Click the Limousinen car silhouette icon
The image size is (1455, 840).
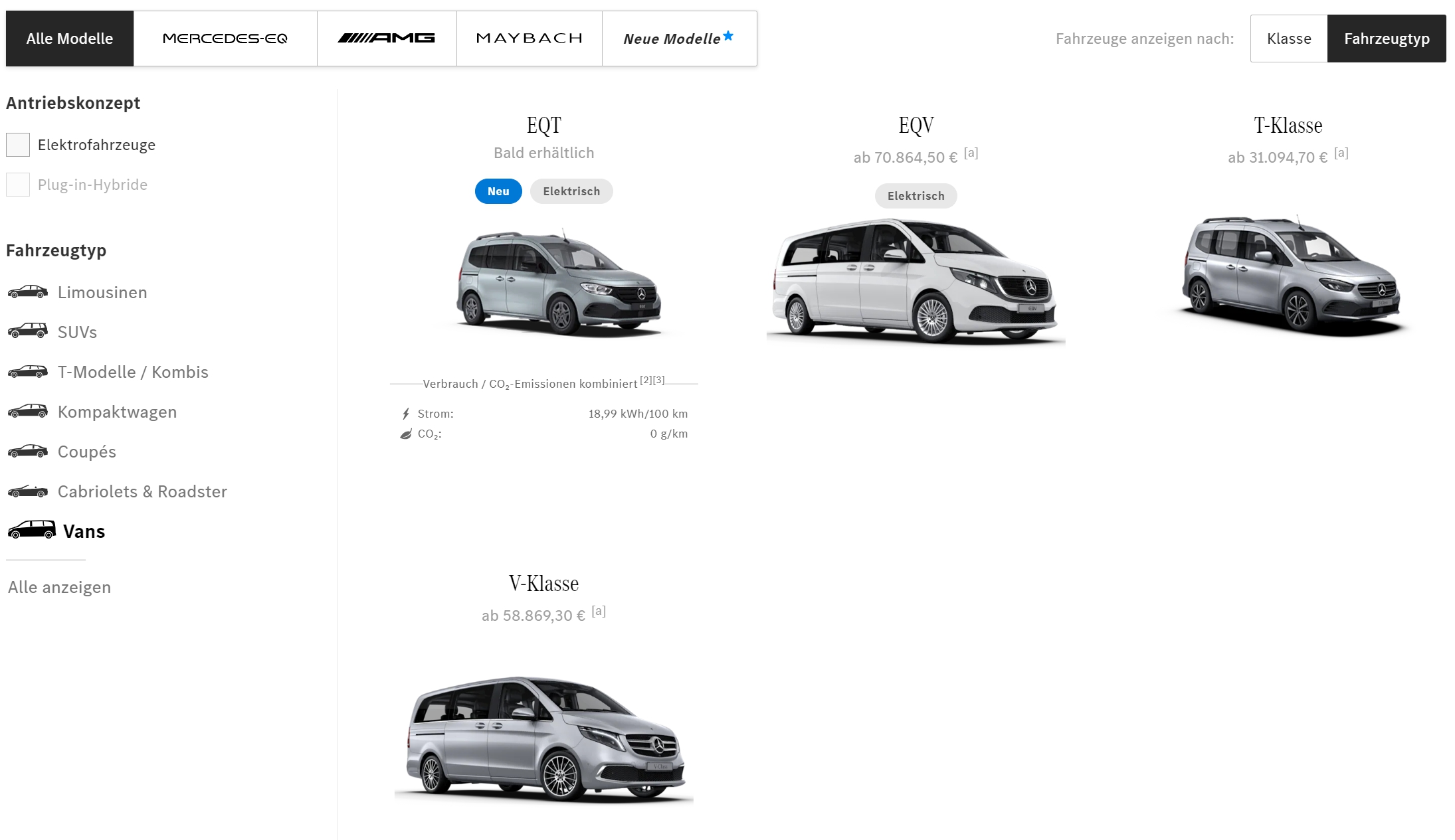(x=27, y=292)
